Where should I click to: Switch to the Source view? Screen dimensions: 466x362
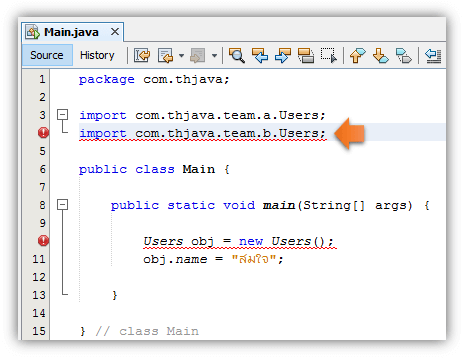pos(47,55)
